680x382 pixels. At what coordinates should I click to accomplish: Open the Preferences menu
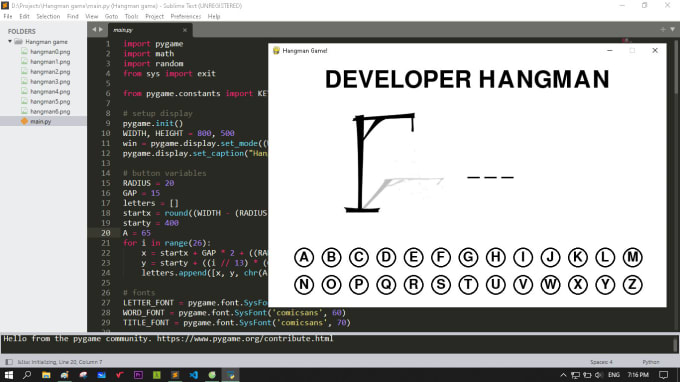(x=186, y=16)
